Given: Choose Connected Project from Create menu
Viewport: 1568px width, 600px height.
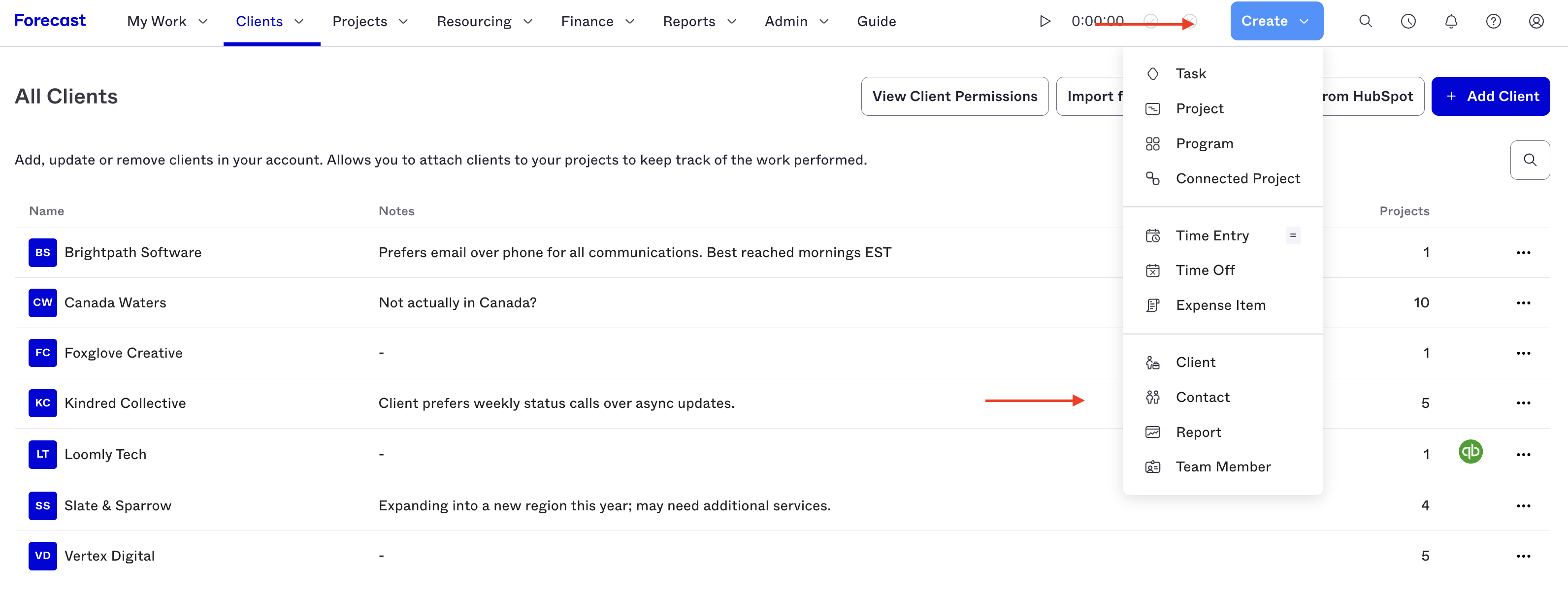Looking at the screenshot, I should click(x=1222, y=178).
